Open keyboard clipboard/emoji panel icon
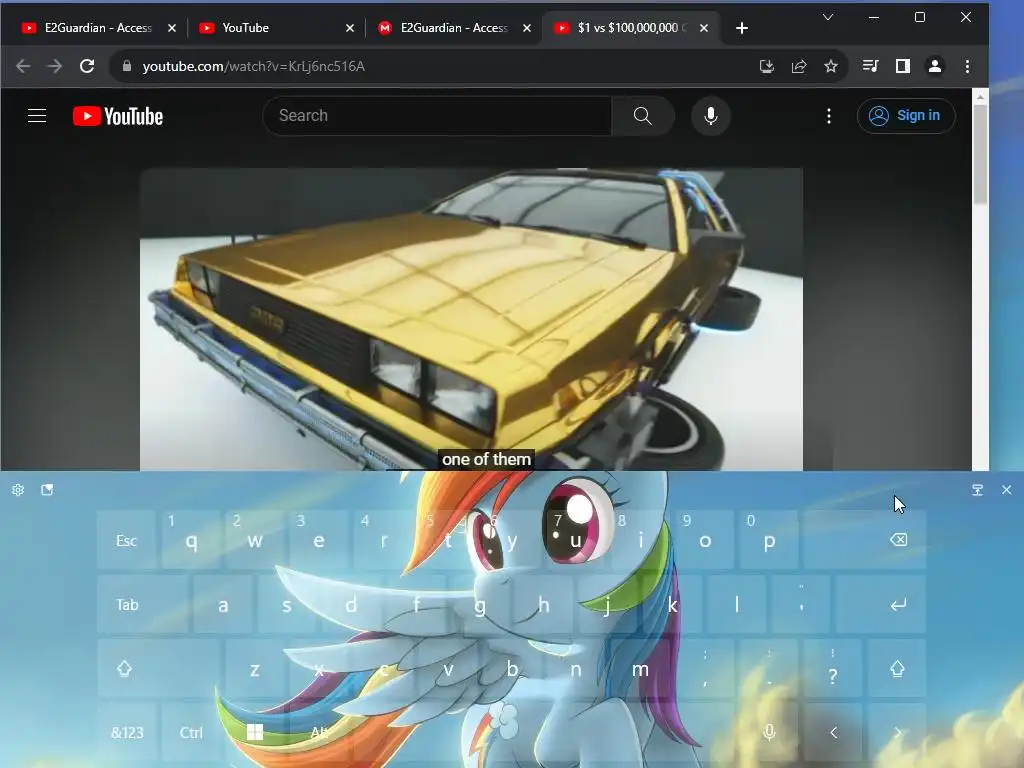The image size is (1024, 768). click(x=47, y=490)
